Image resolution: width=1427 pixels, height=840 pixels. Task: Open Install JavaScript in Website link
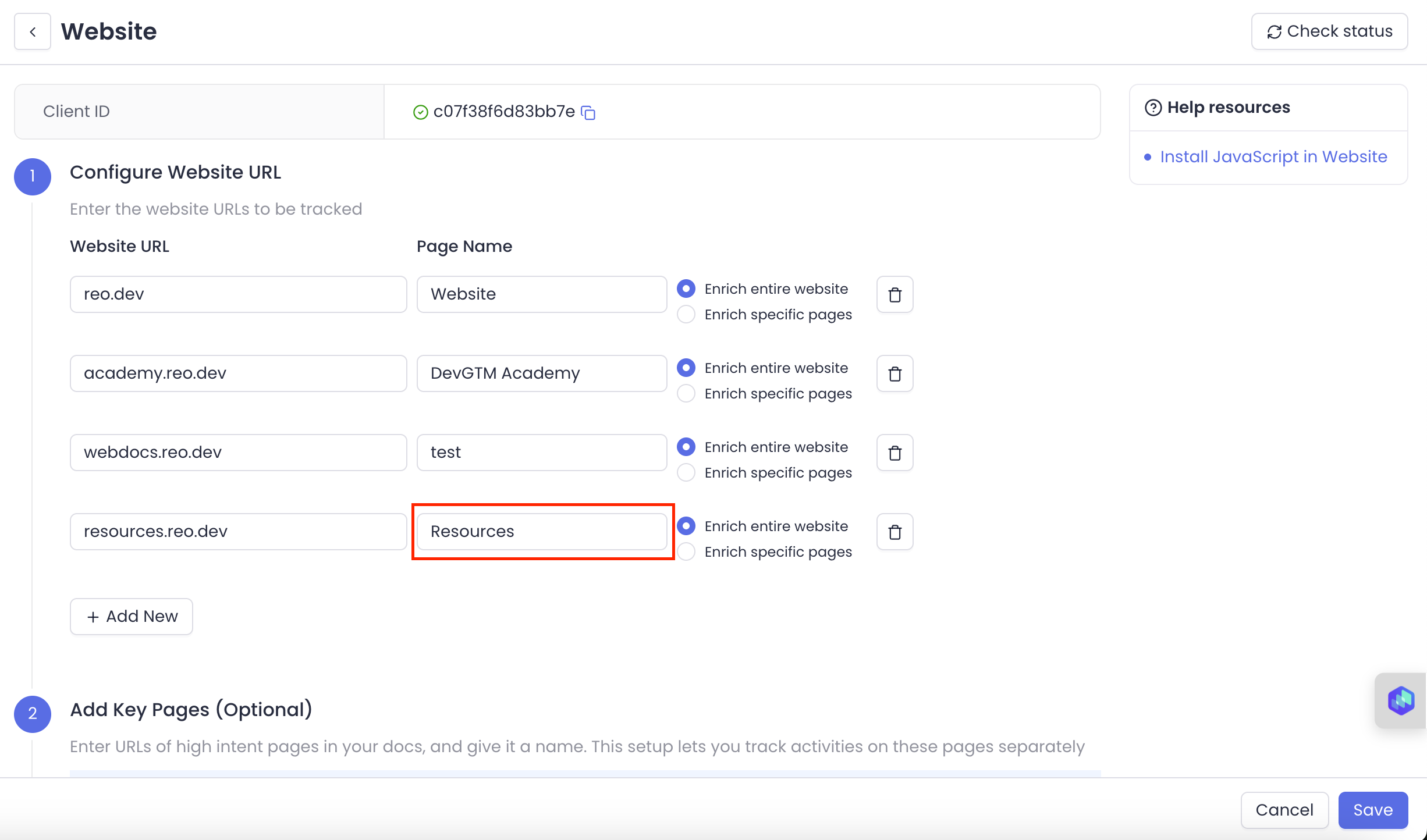[x=1273, y=157]
